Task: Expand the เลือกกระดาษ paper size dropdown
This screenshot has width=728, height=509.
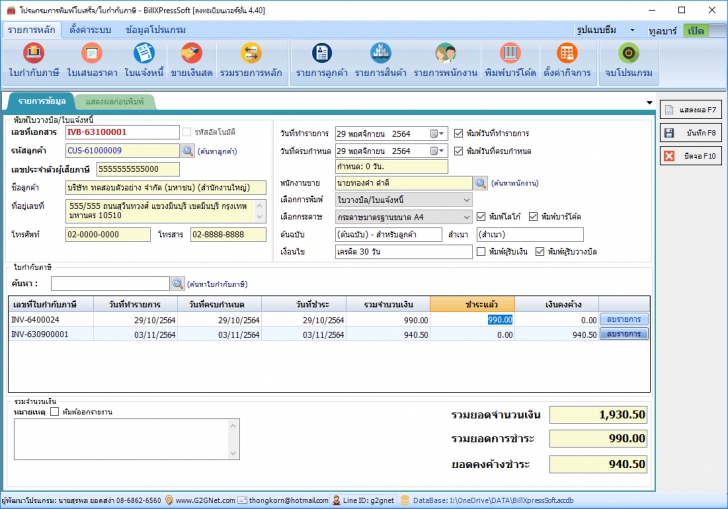Action: tap(466, 216)
